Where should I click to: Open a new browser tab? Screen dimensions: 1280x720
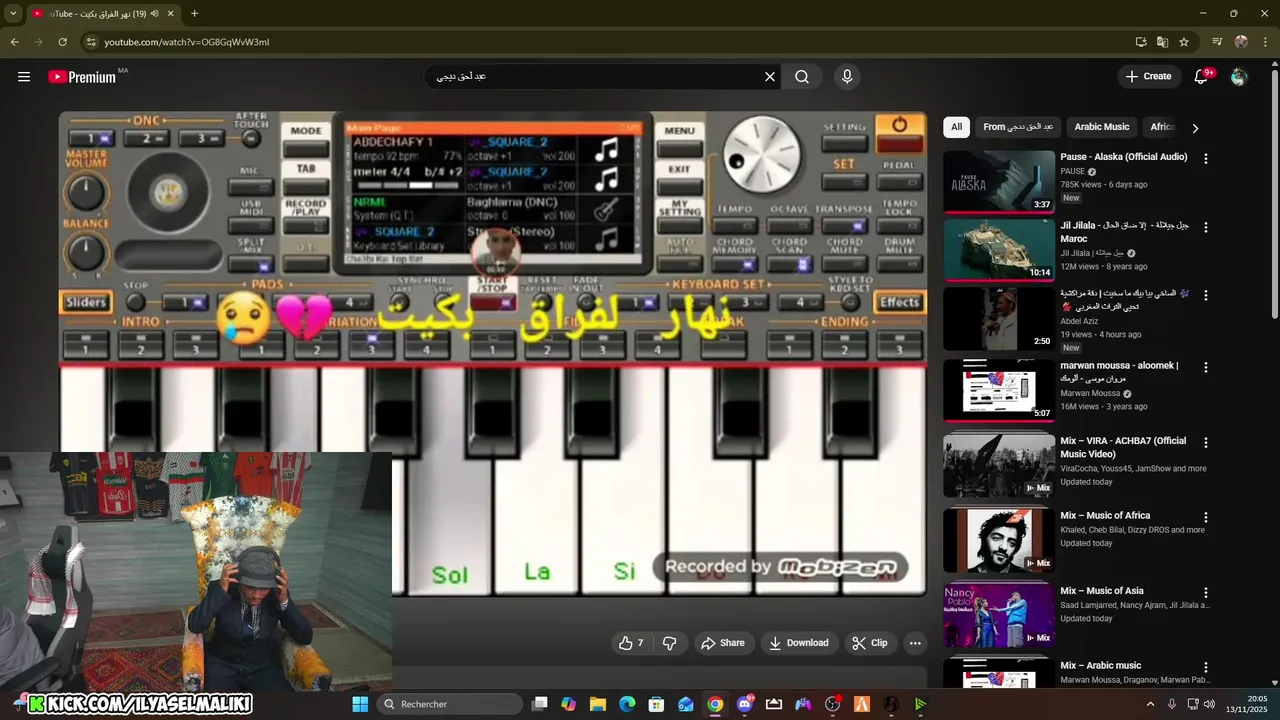pyautogui.click(x=194, y=13)
